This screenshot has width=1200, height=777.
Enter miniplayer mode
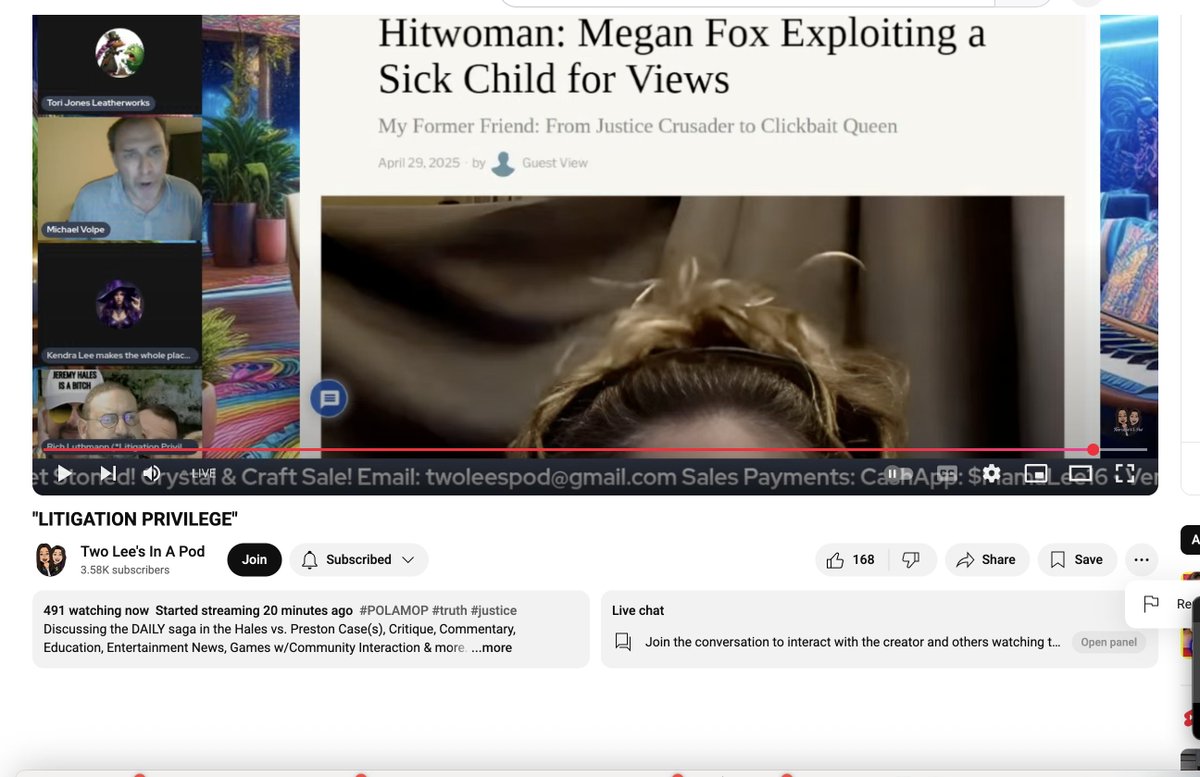click(x=1036, y=473)
